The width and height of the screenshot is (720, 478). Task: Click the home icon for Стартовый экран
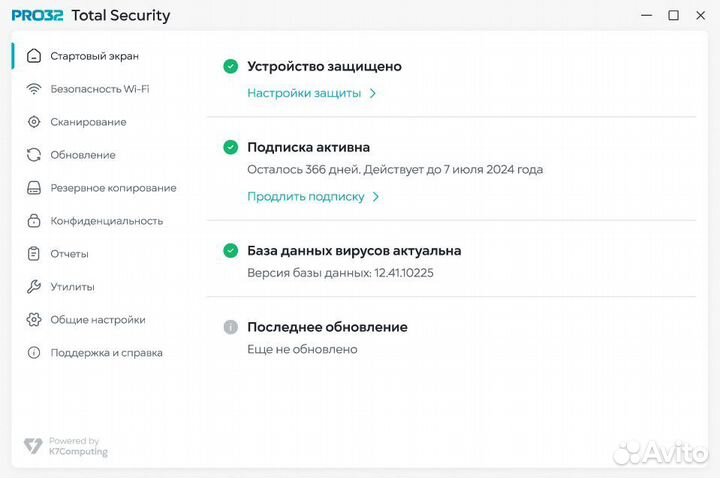point(34,56)
